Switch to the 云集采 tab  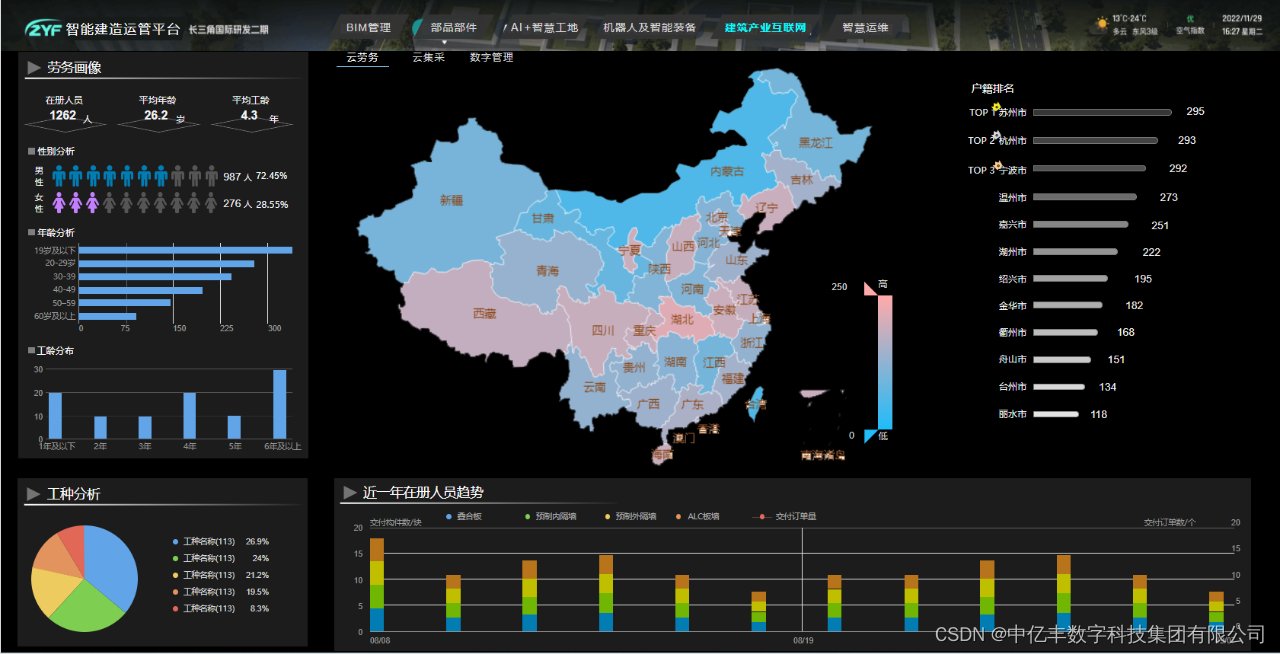click(426, 58)
